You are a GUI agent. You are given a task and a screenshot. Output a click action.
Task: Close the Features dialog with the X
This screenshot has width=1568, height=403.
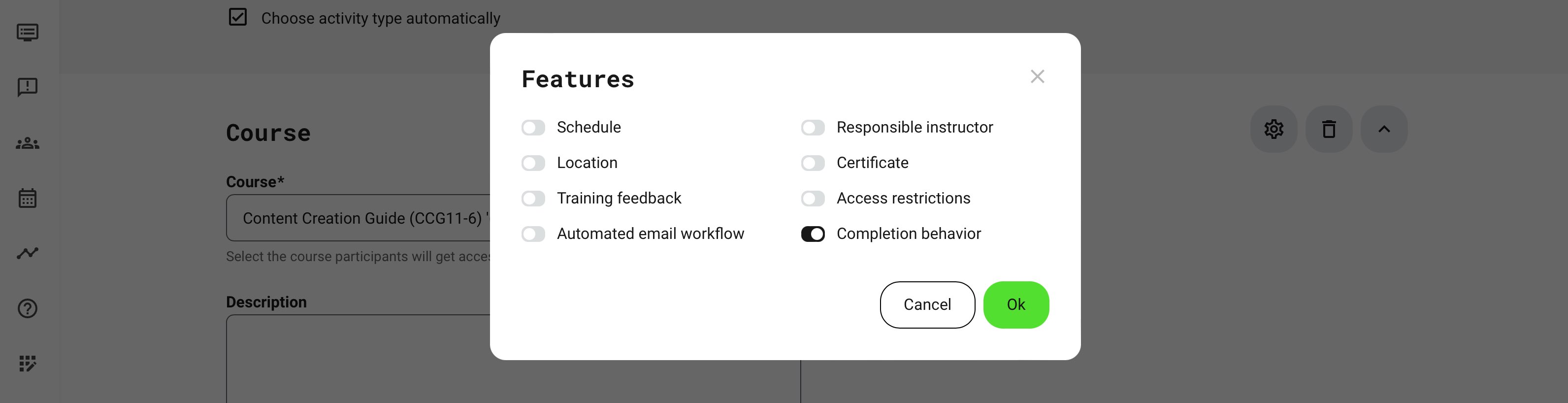pyautogui.click(x=1037, y=77)
